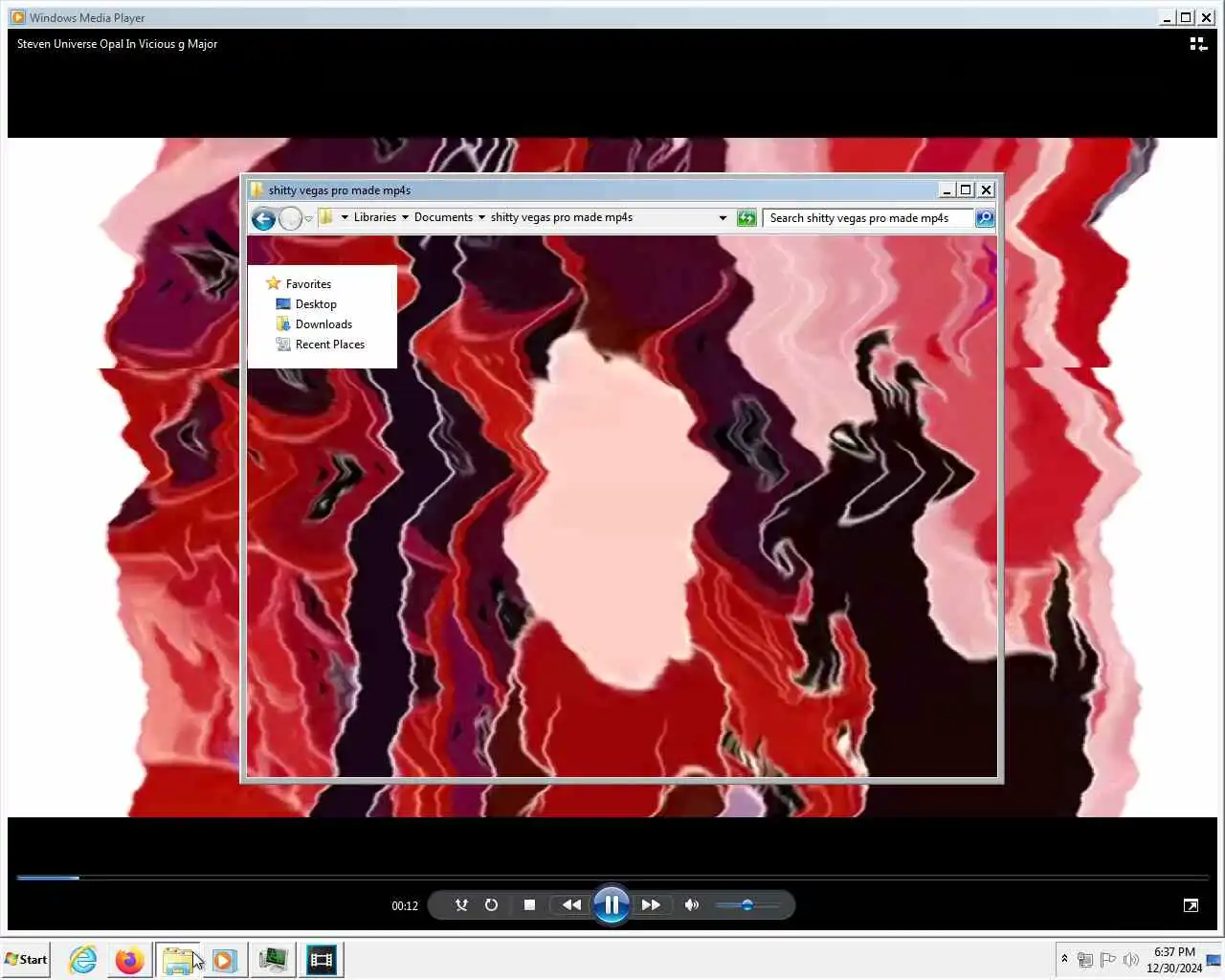Screen dimensions: 1225x980
Task: Show hidden system tray icons
Action: (x=1064, y=959)
